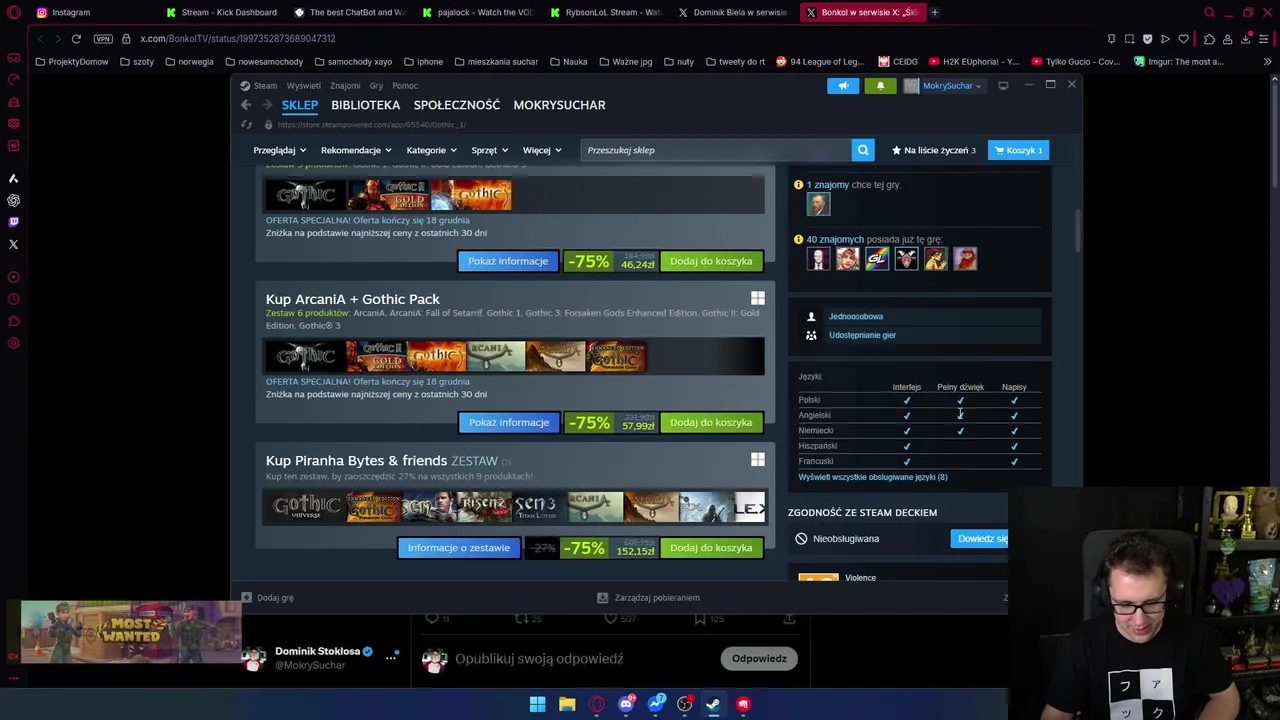1280x720 pixels.
Task: Open Twitch panel in Opera sidebar
Action: 13,222
